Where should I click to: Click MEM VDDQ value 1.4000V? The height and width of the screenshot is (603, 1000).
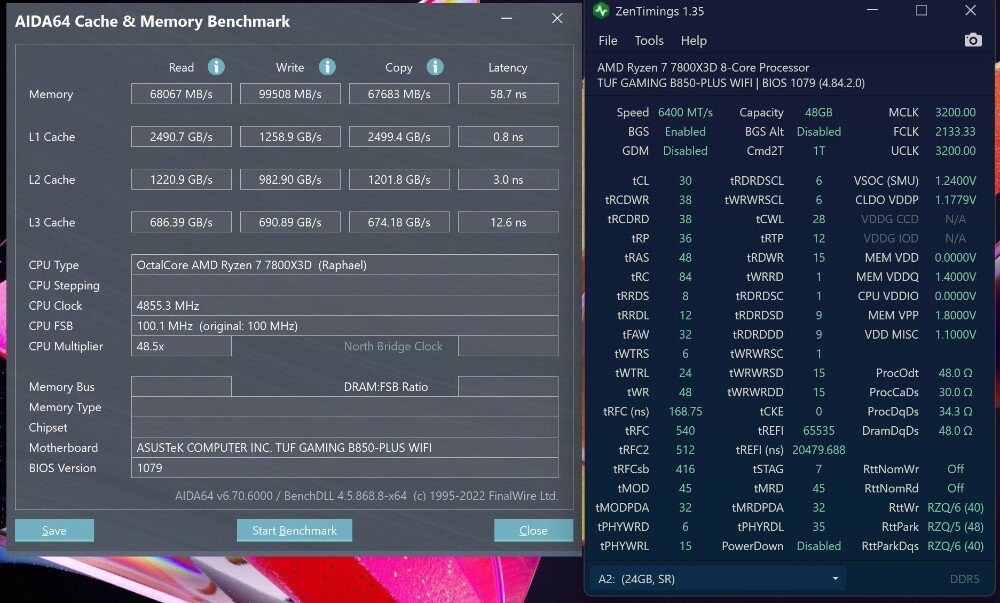[x=955, y=277]
